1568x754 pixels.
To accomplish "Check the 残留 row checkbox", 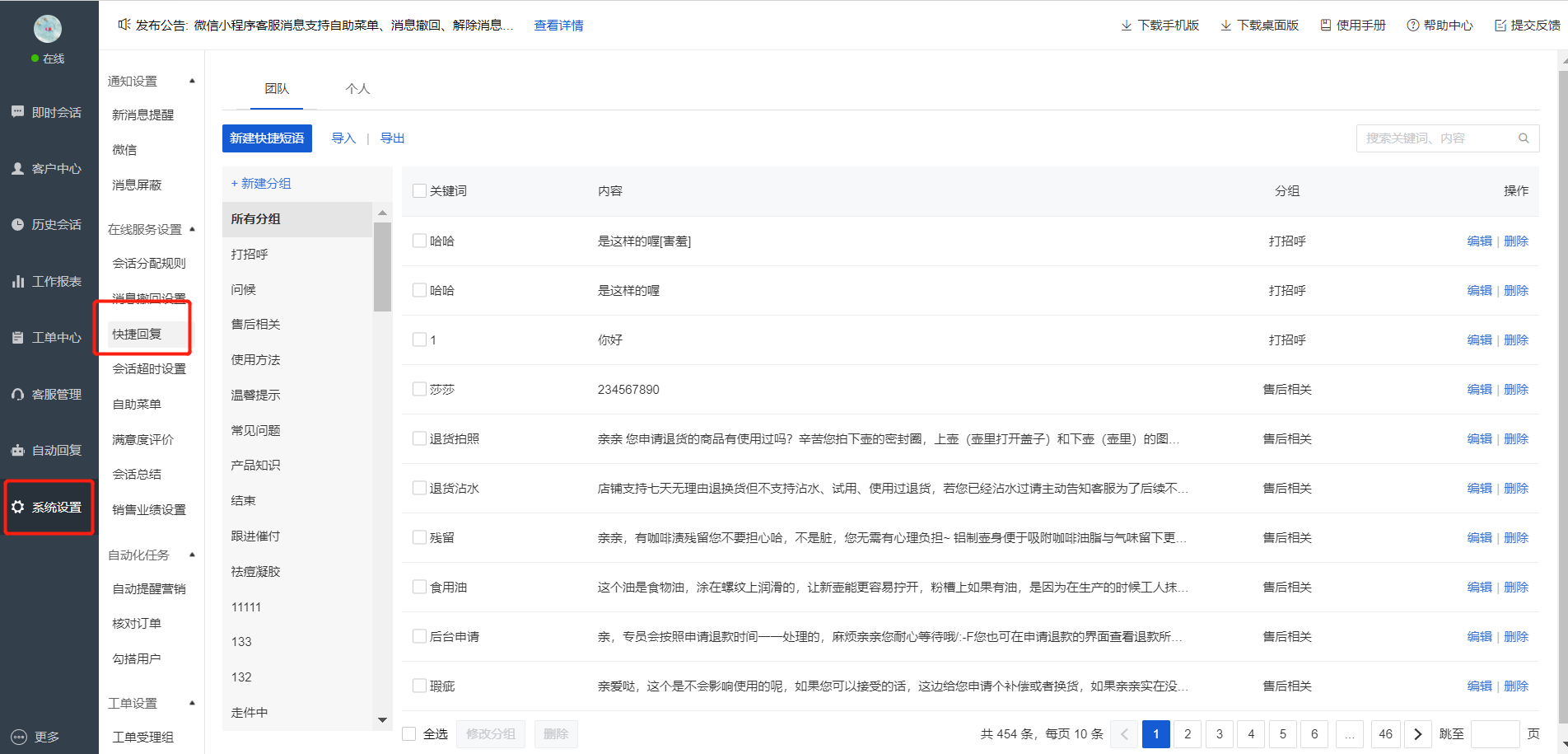I will 419,537.
